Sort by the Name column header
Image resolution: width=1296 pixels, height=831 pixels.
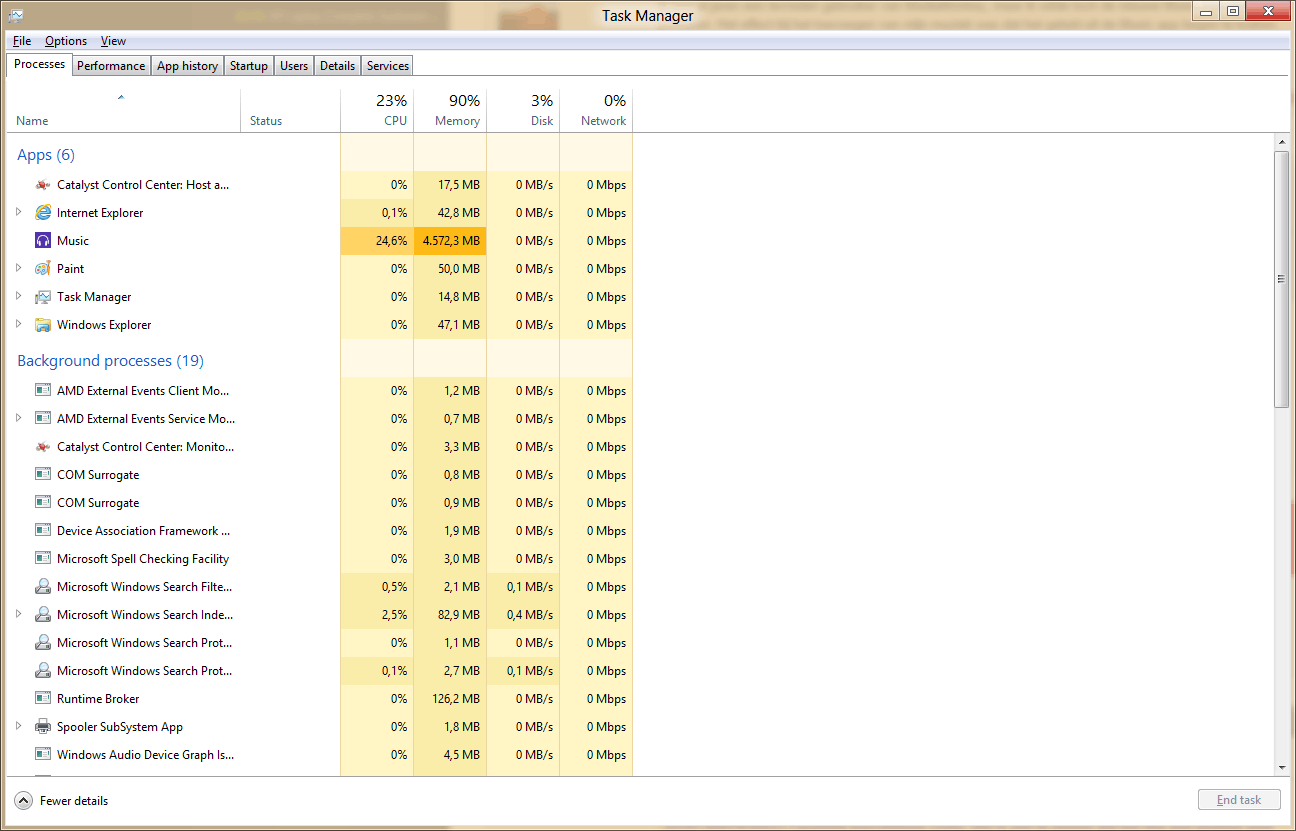124,111
